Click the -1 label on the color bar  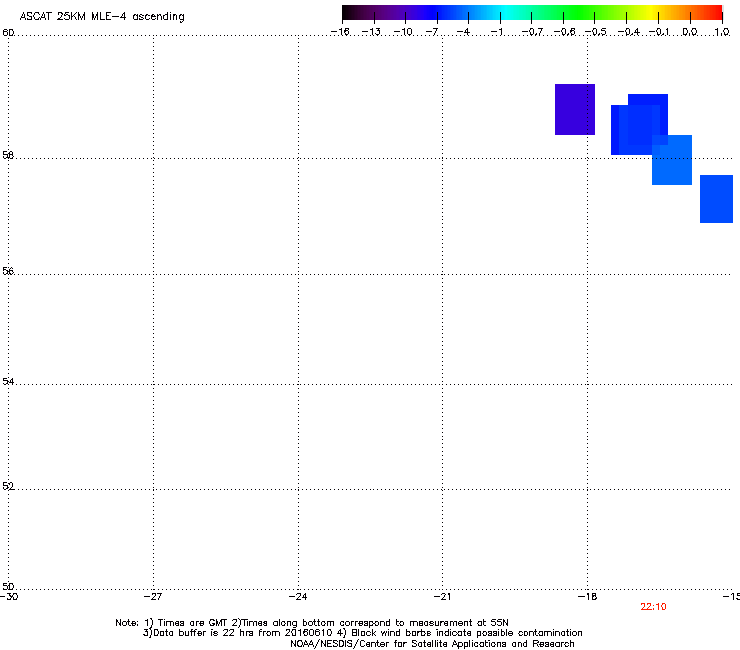(497, 32)
